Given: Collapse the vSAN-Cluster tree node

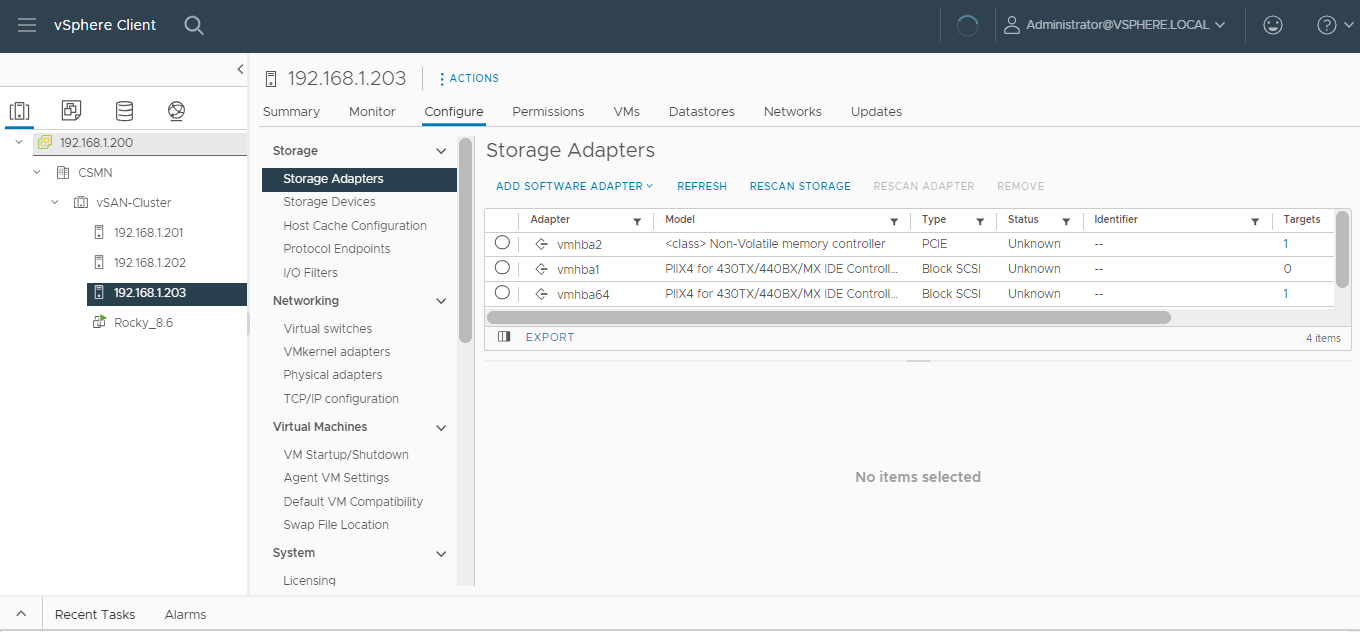Looking at the screenshot, I should 55,203.
